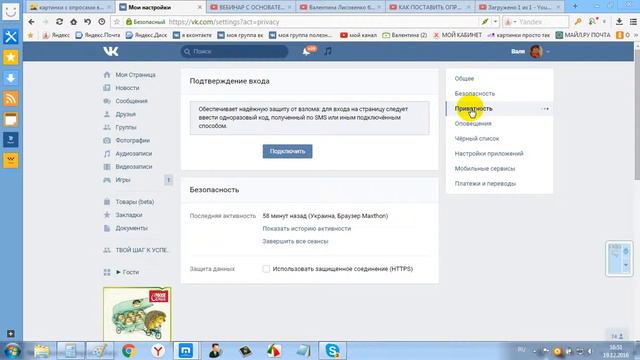
Task: Enable HTTPS secure connection checkbox
Action: pyautogui.click(x=266, y=269)
